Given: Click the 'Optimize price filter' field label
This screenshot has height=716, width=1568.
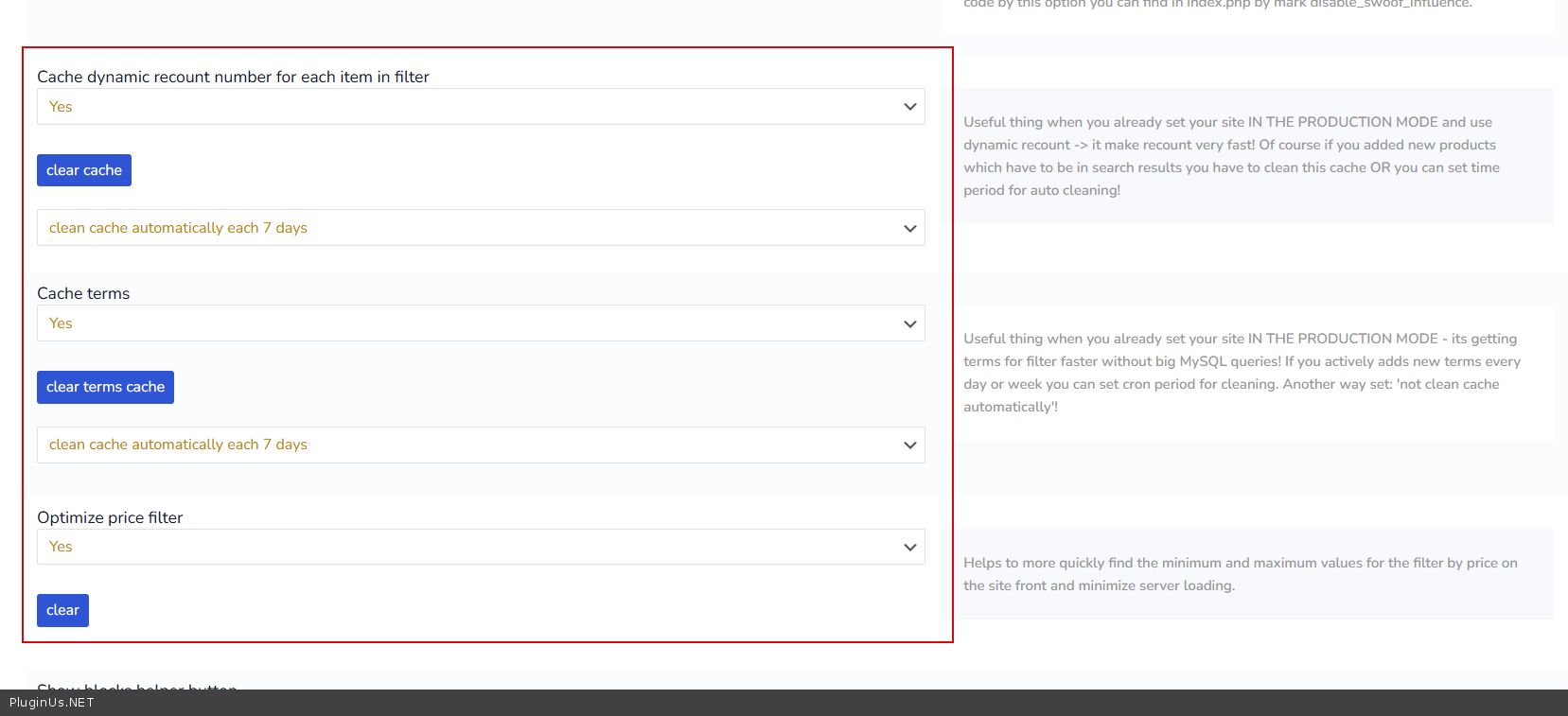Looking at the screenshot, I should coord(110,517).
